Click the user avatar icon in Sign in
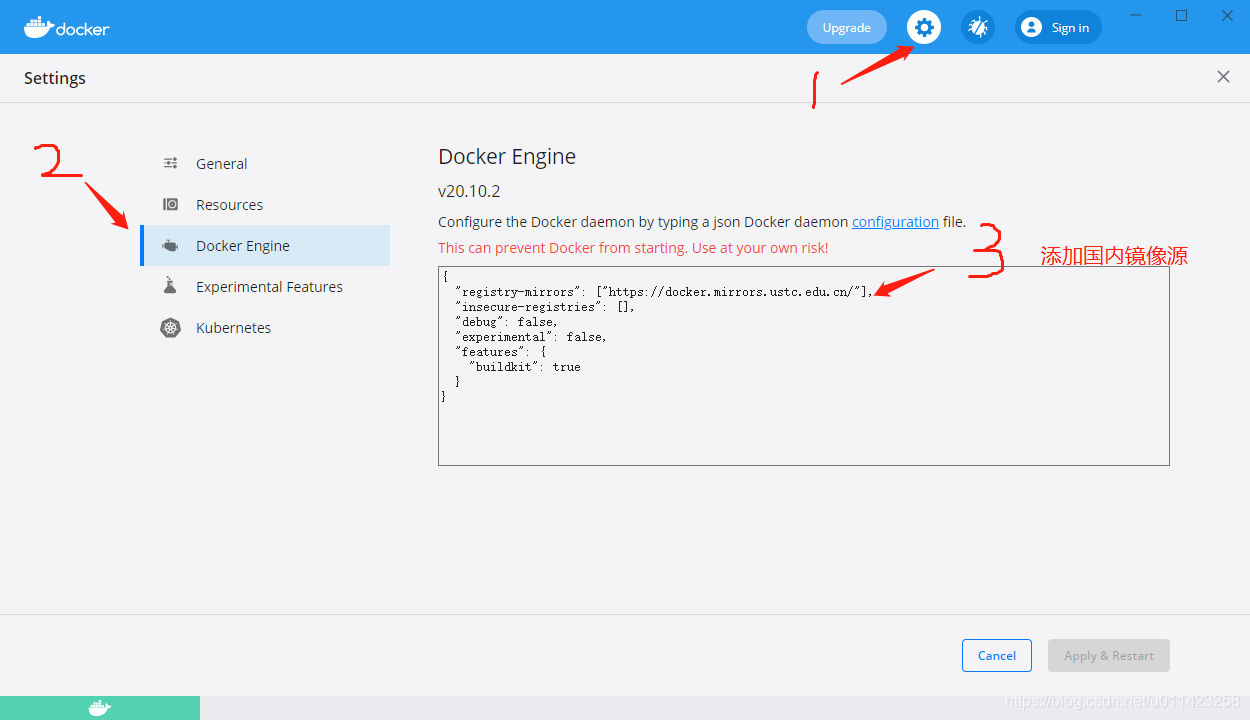1250x720 pixels. 1031,27
